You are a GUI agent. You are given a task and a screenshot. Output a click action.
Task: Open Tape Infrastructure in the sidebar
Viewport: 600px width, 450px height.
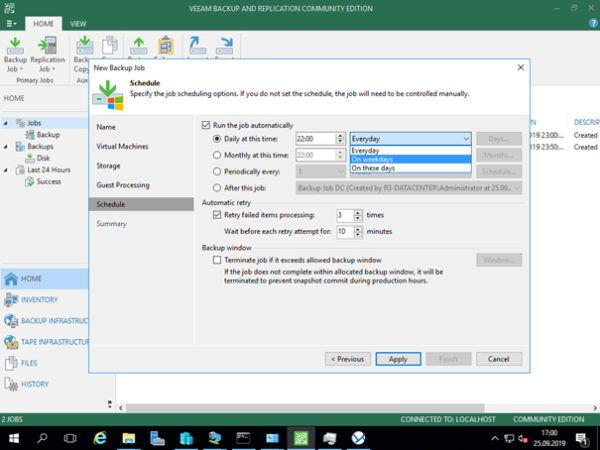click(10, 342)
